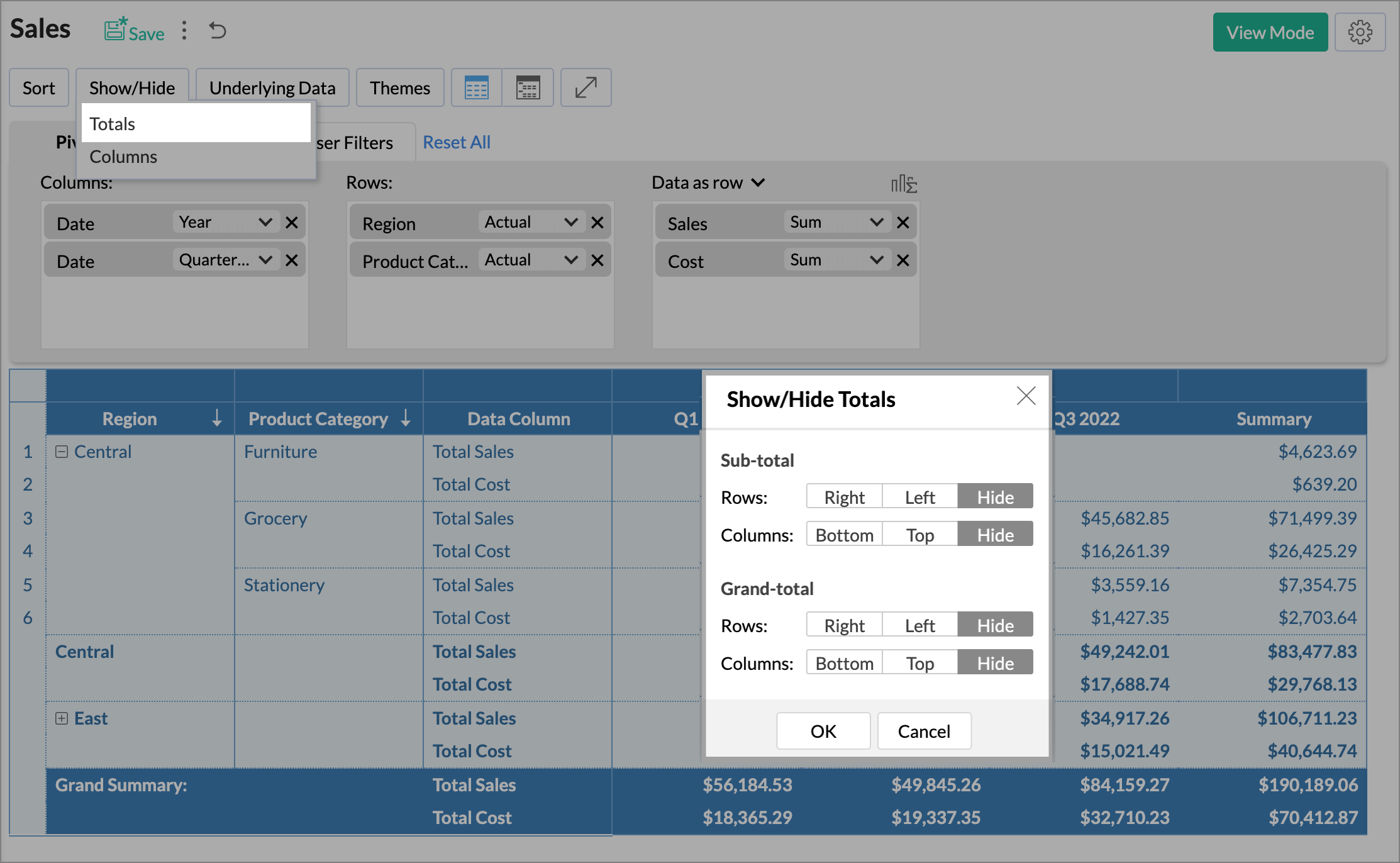Viewport: 1400px width, 863px height.
Task: Choose Columns from Show/Hide menu
Action: [123, 157]
